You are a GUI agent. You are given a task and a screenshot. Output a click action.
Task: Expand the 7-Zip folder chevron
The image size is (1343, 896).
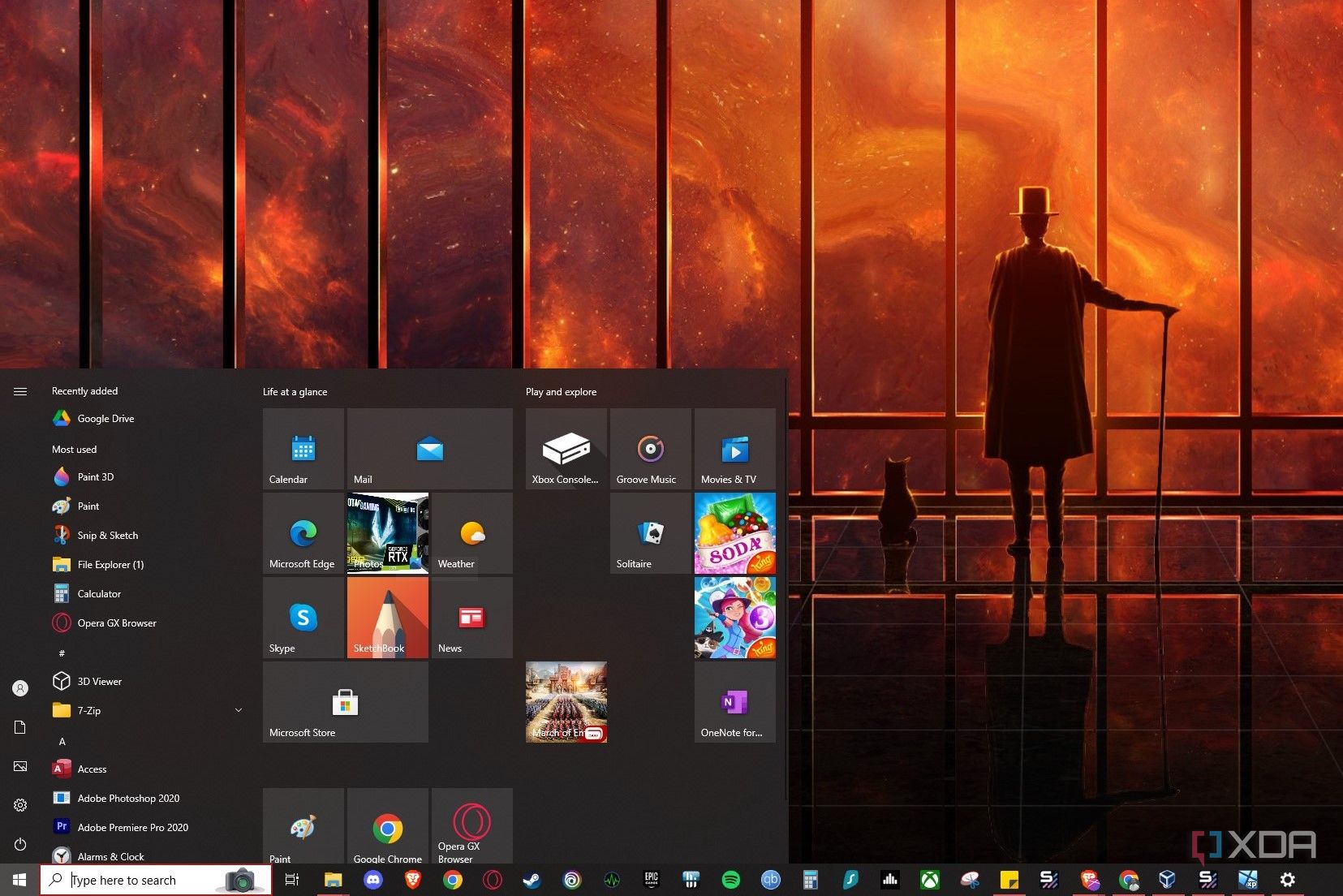[239, 710]
